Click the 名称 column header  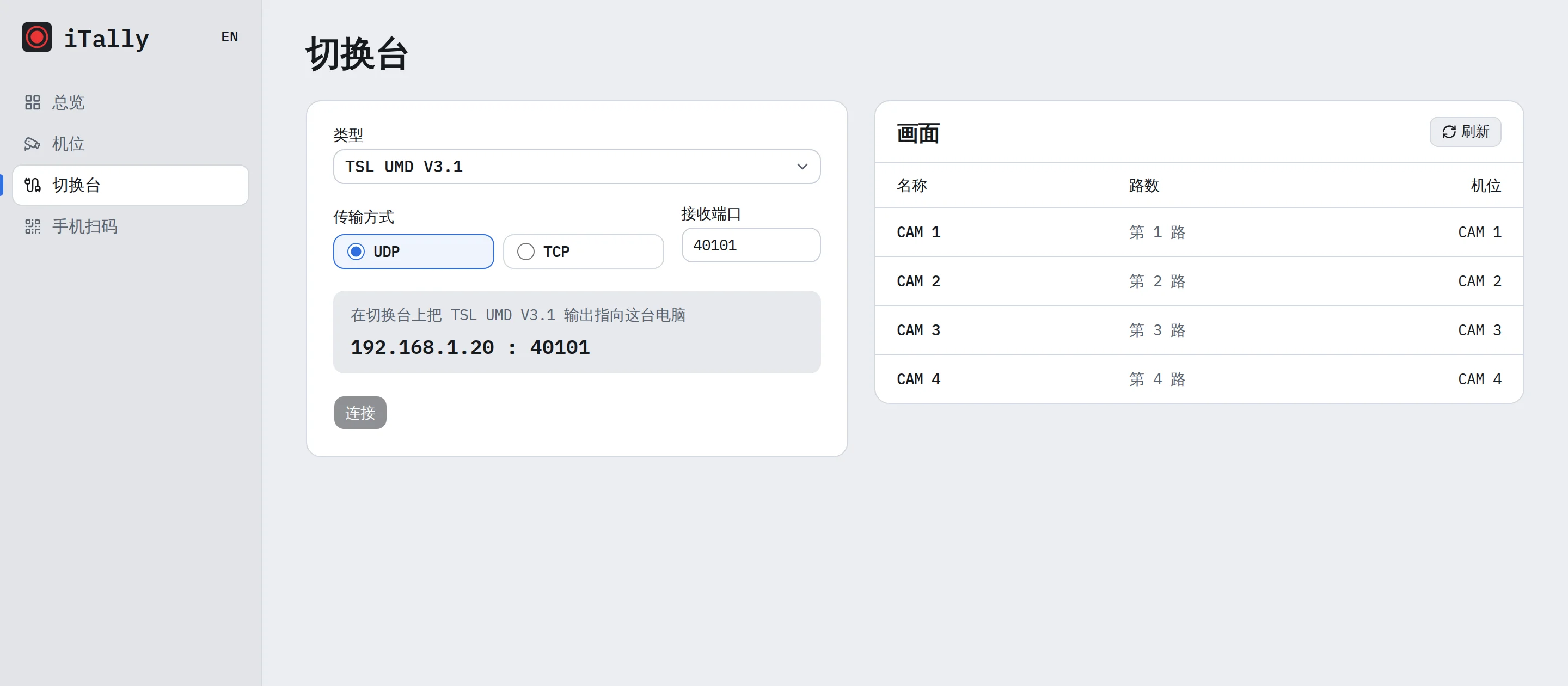click(912, 186)
